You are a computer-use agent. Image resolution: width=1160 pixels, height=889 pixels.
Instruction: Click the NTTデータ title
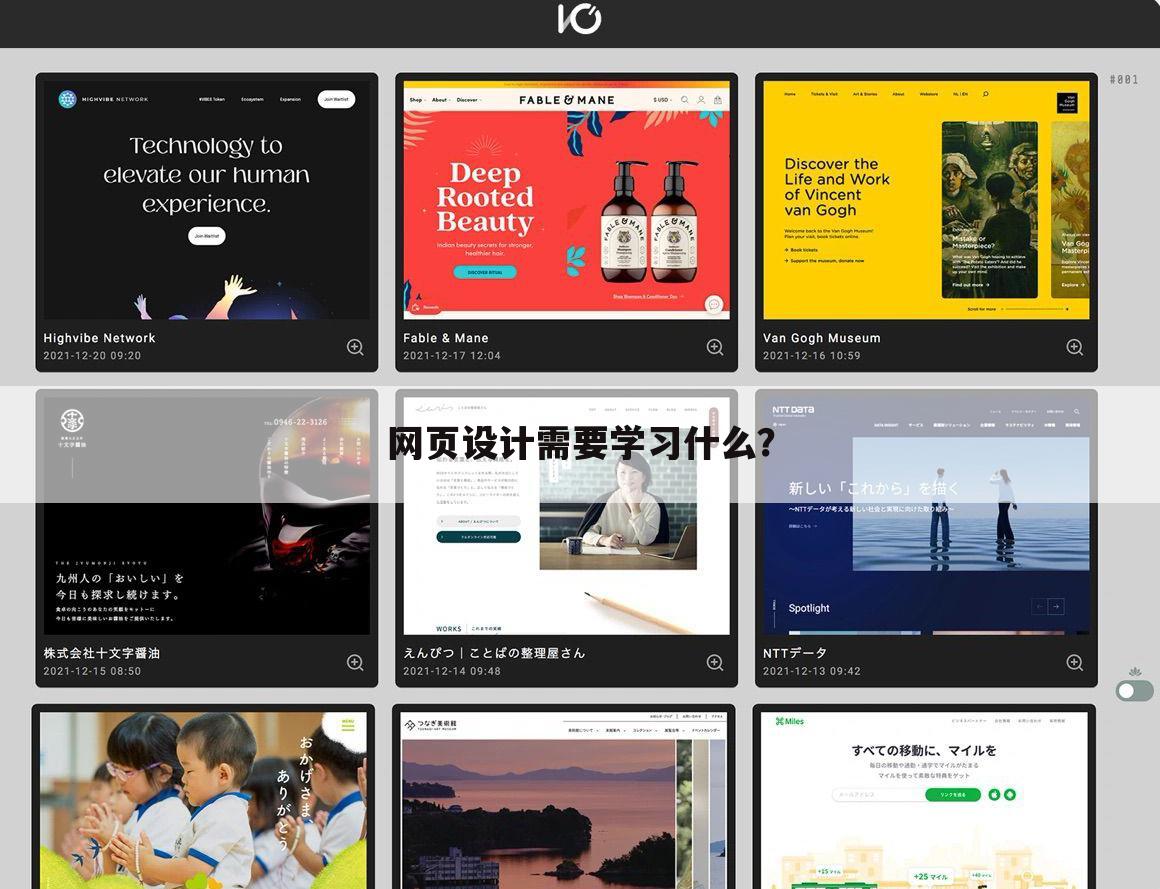click(795, 653)
